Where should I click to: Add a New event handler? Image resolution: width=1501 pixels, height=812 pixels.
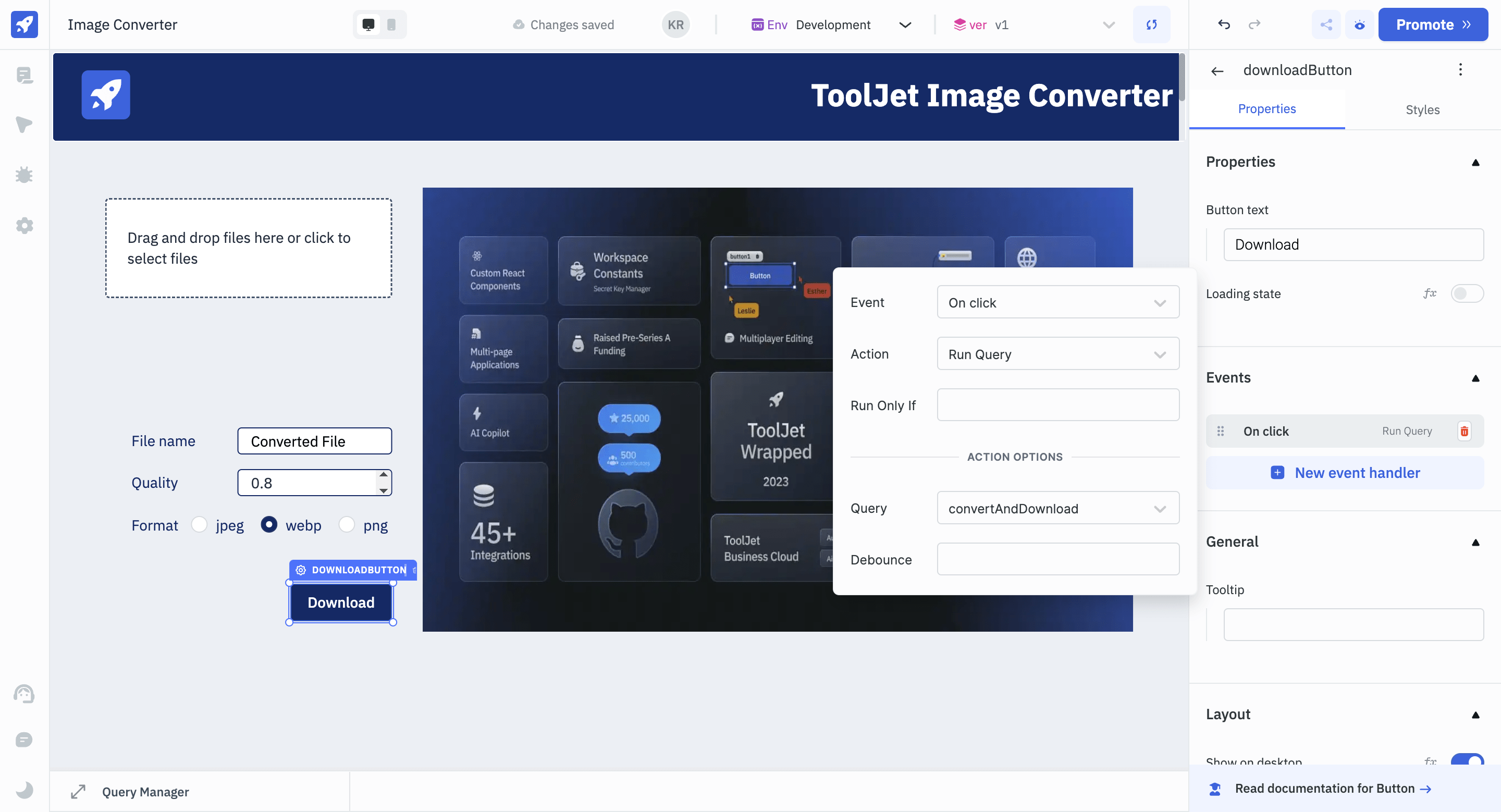tap(1345, 472)
